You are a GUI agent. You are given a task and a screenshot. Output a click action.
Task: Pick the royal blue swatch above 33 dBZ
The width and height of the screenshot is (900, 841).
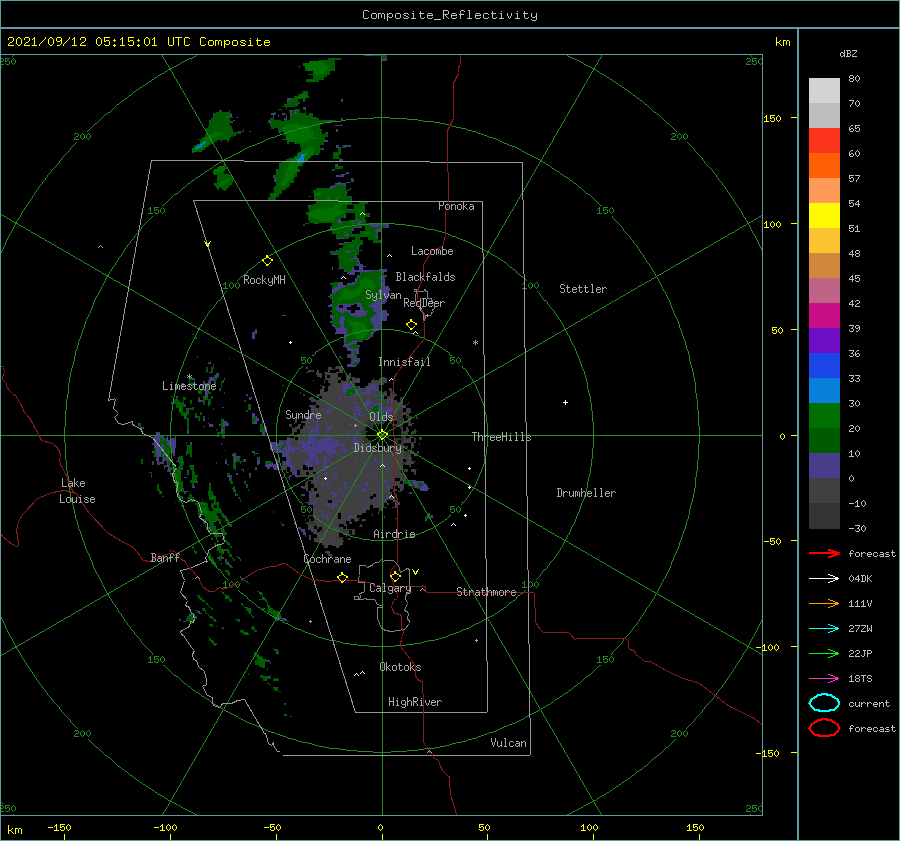point(824,365)
